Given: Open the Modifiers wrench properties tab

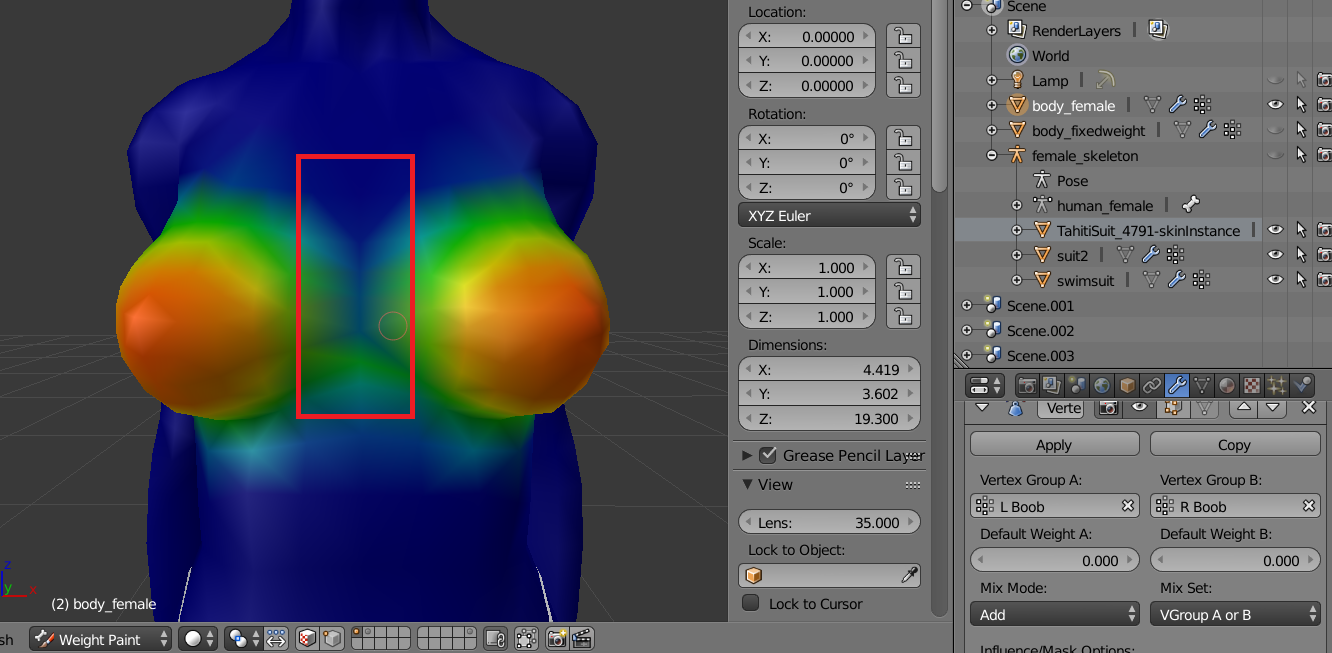Looking at the screenshot, I should (x=1177, y=385).
